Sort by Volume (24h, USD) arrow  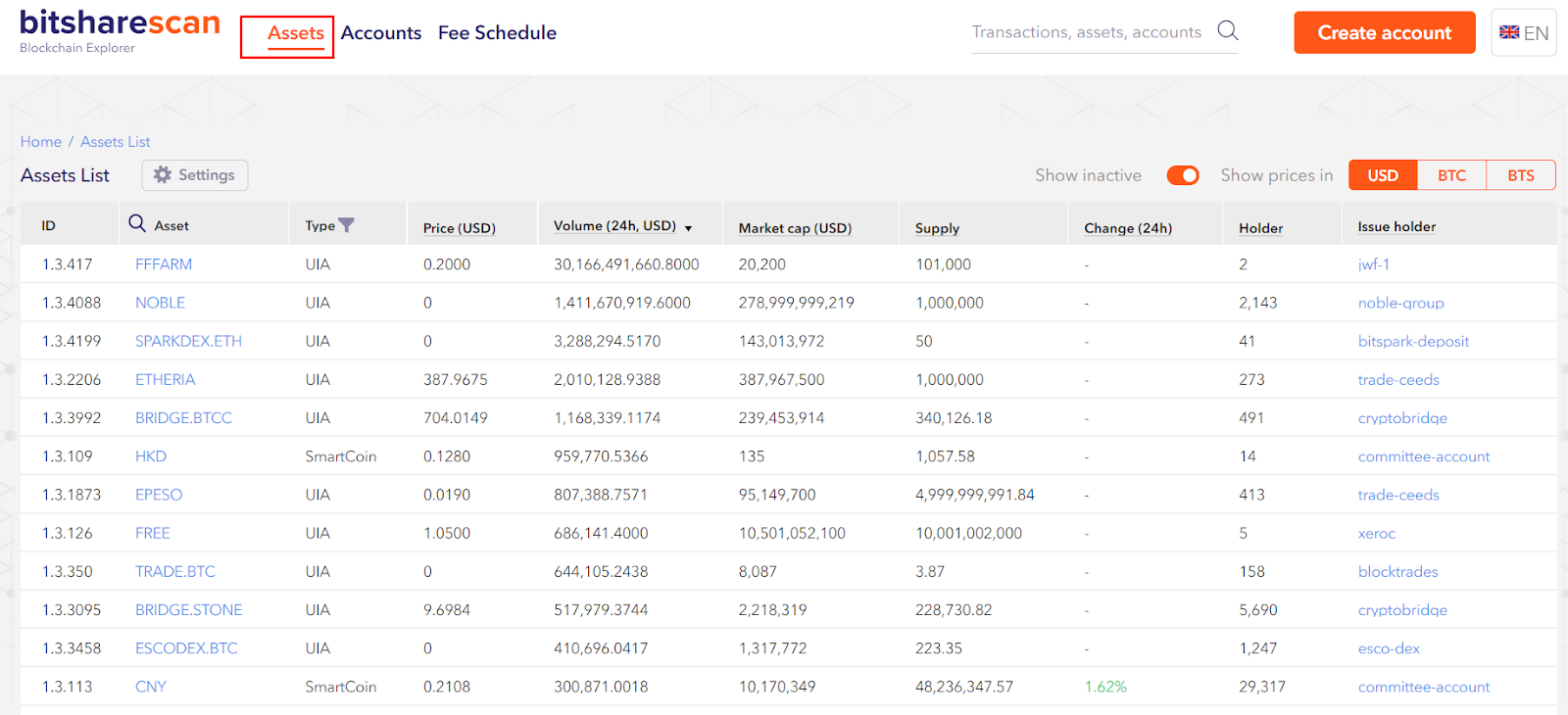point(688,227)
